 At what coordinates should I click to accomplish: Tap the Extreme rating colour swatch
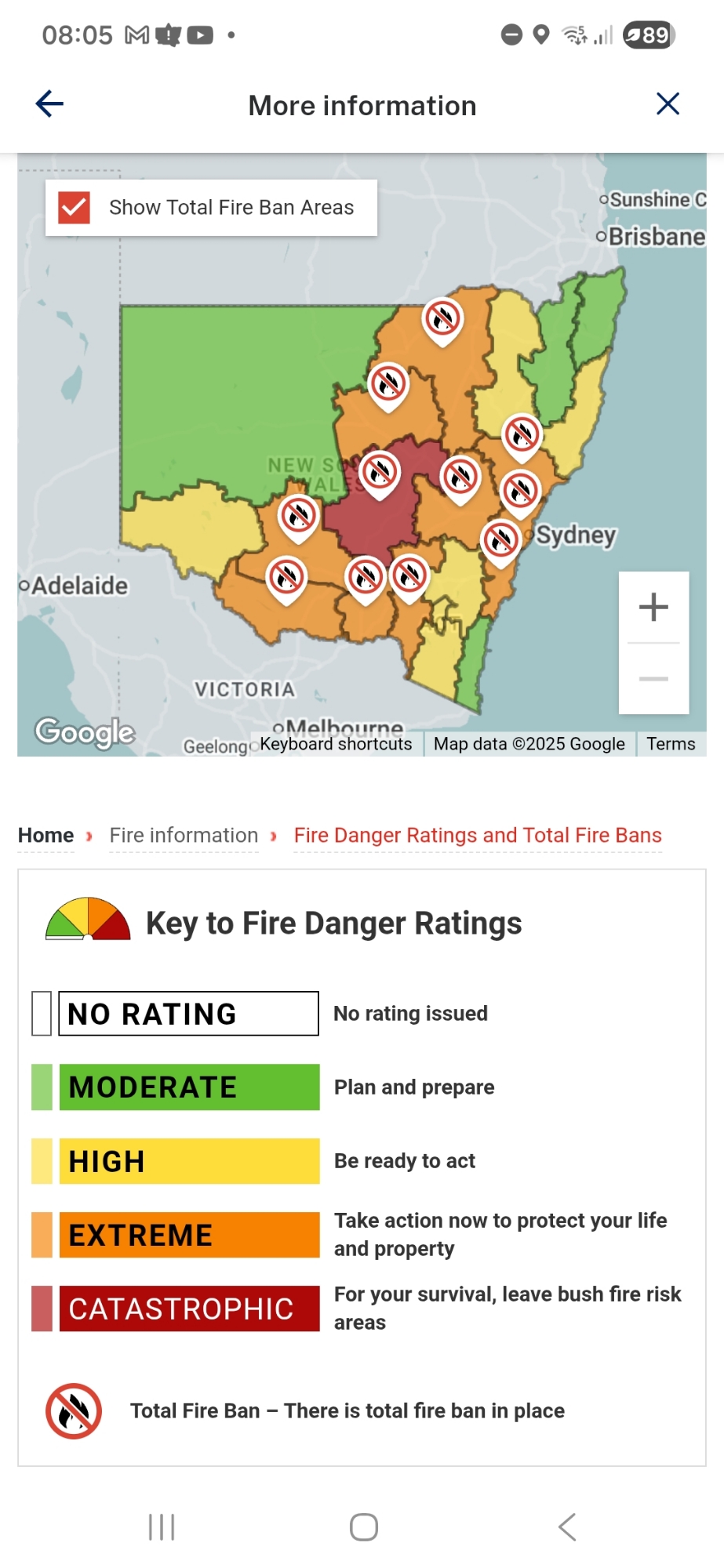coord(42,1235)
